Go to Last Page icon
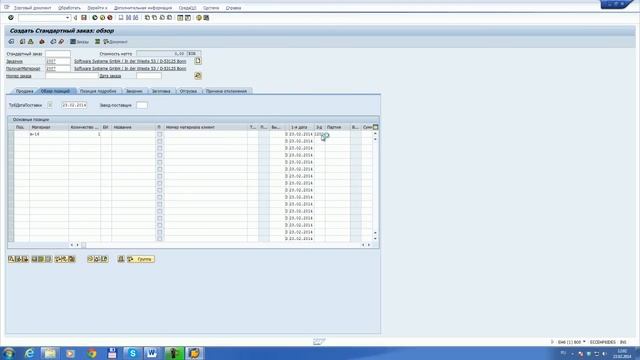The height and width of the screenshot is (360, 640). click(x=169, y=18)
